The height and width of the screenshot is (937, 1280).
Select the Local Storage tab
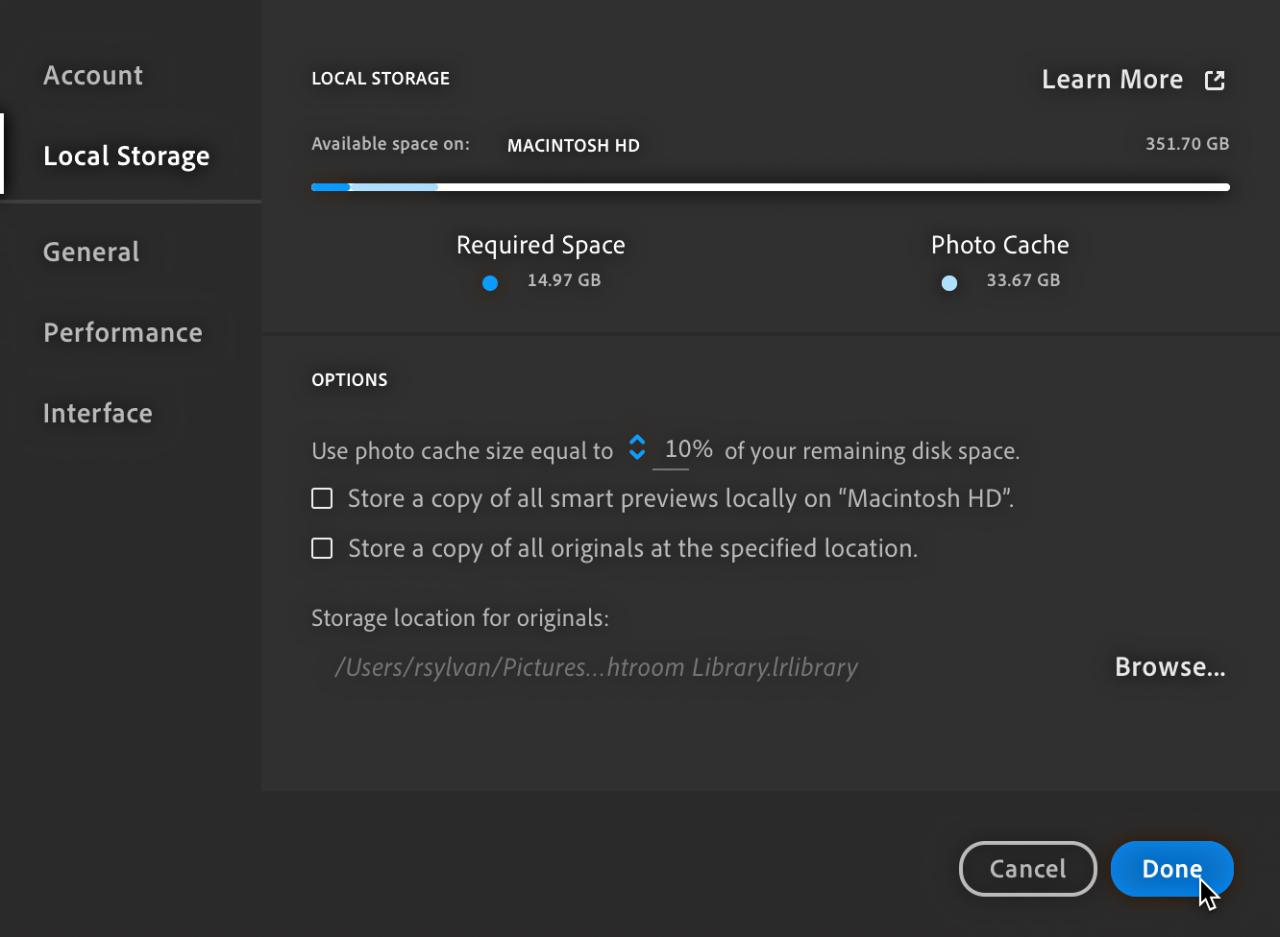coord(126,156)
